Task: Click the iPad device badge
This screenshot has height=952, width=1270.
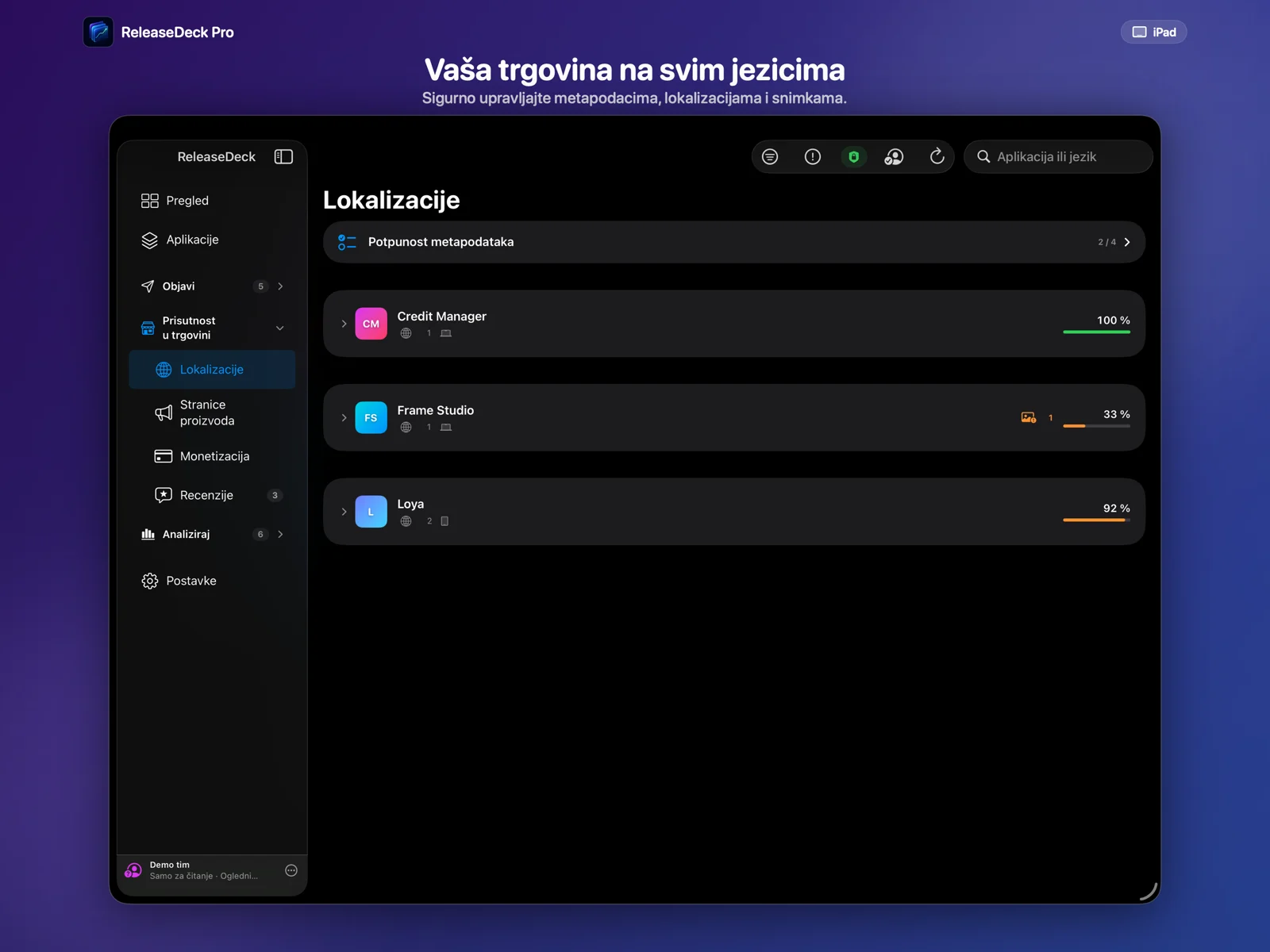Action: (x=1153, y=32)
